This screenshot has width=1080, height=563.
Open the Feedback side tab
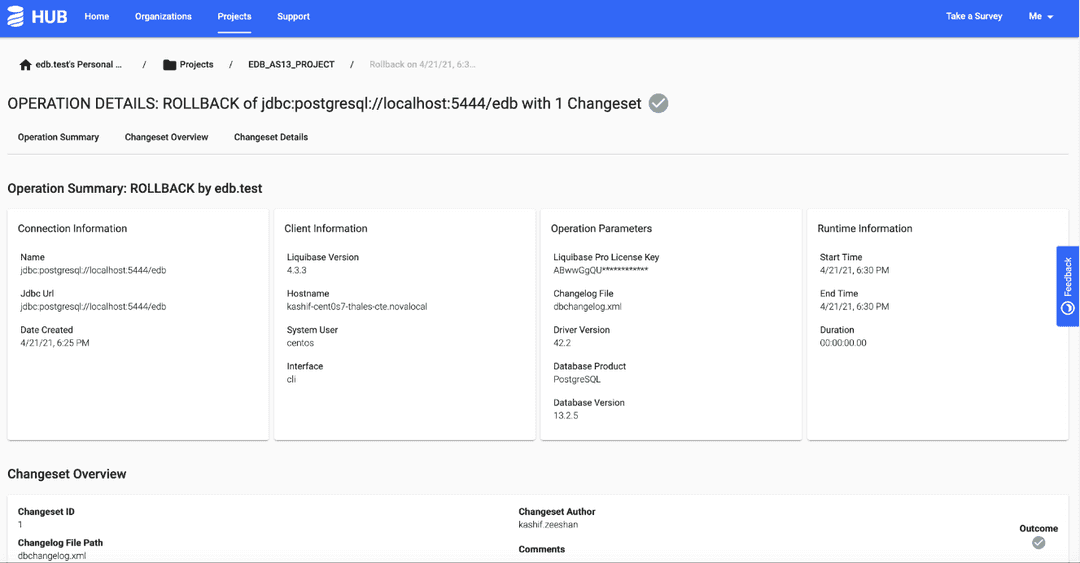1067,275
